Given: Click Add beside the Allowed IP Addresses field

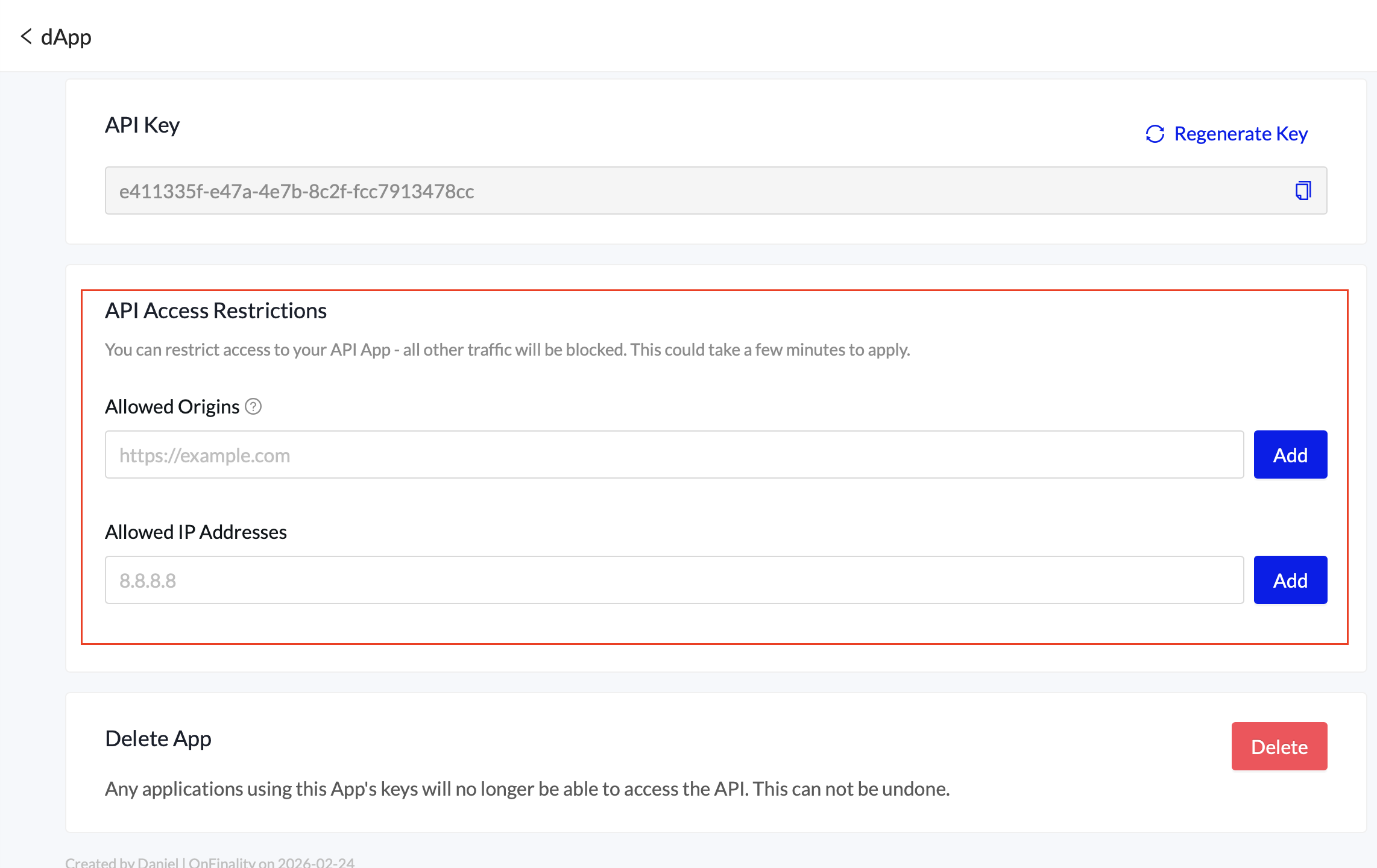Looking at the screenshot, I should click(1290, 580).
